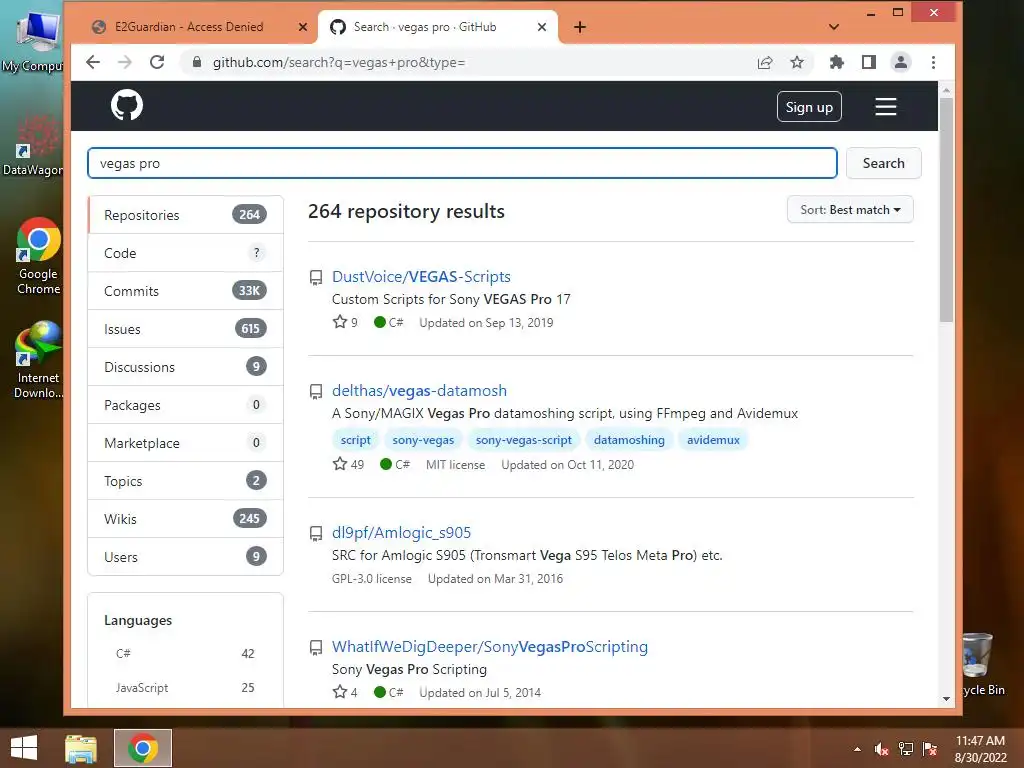The width and height of the screenshot is (1024, 768).
Task: Focus the vegas pro search field
Action: [462, 163]
